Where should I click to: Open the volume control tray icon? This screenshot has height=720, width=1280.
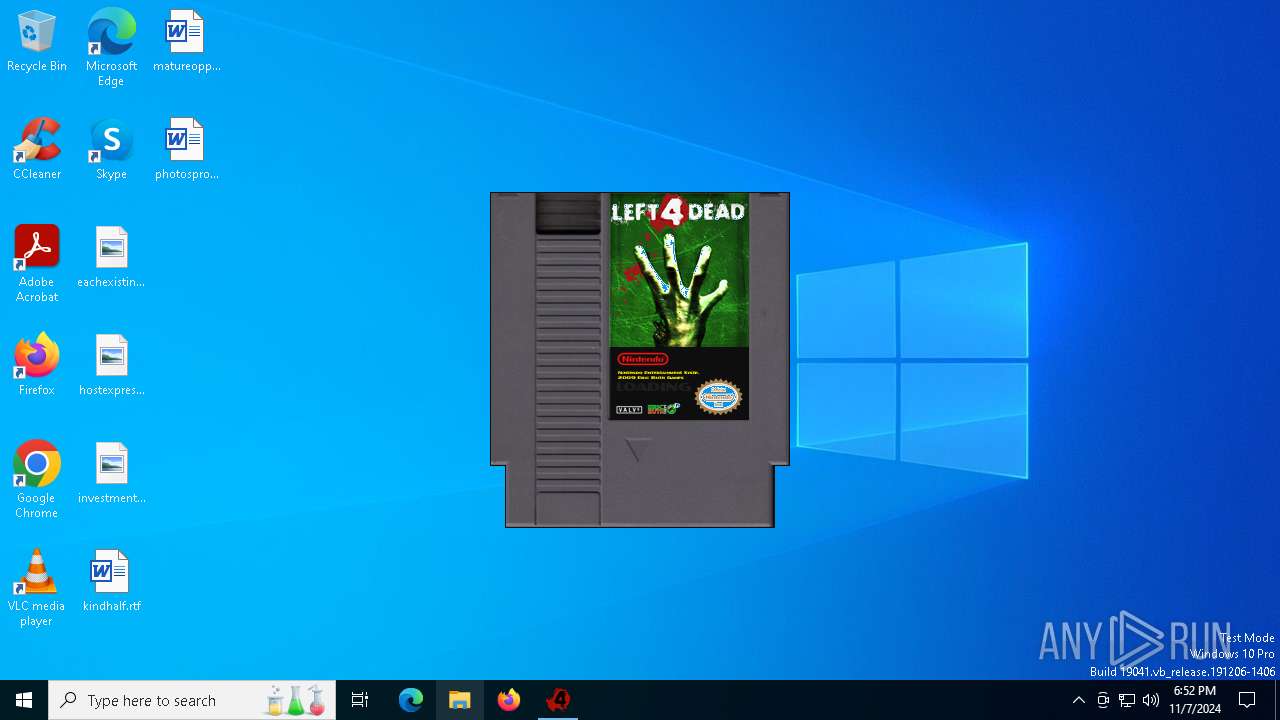[x=1151, y=700]
